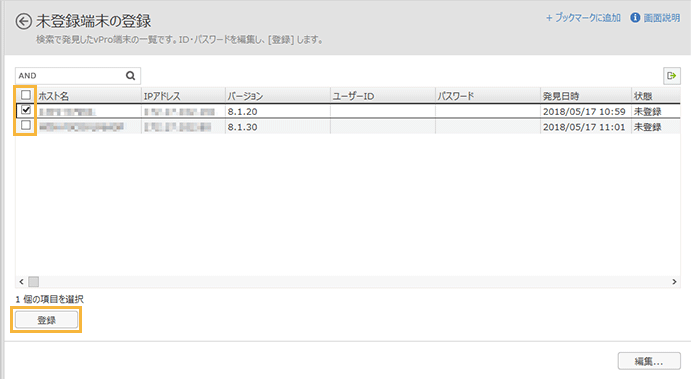The width and height of the screenshot is (691, 379).
Task: Toggle the select-all header checkbox
Action: click(26, 95)
